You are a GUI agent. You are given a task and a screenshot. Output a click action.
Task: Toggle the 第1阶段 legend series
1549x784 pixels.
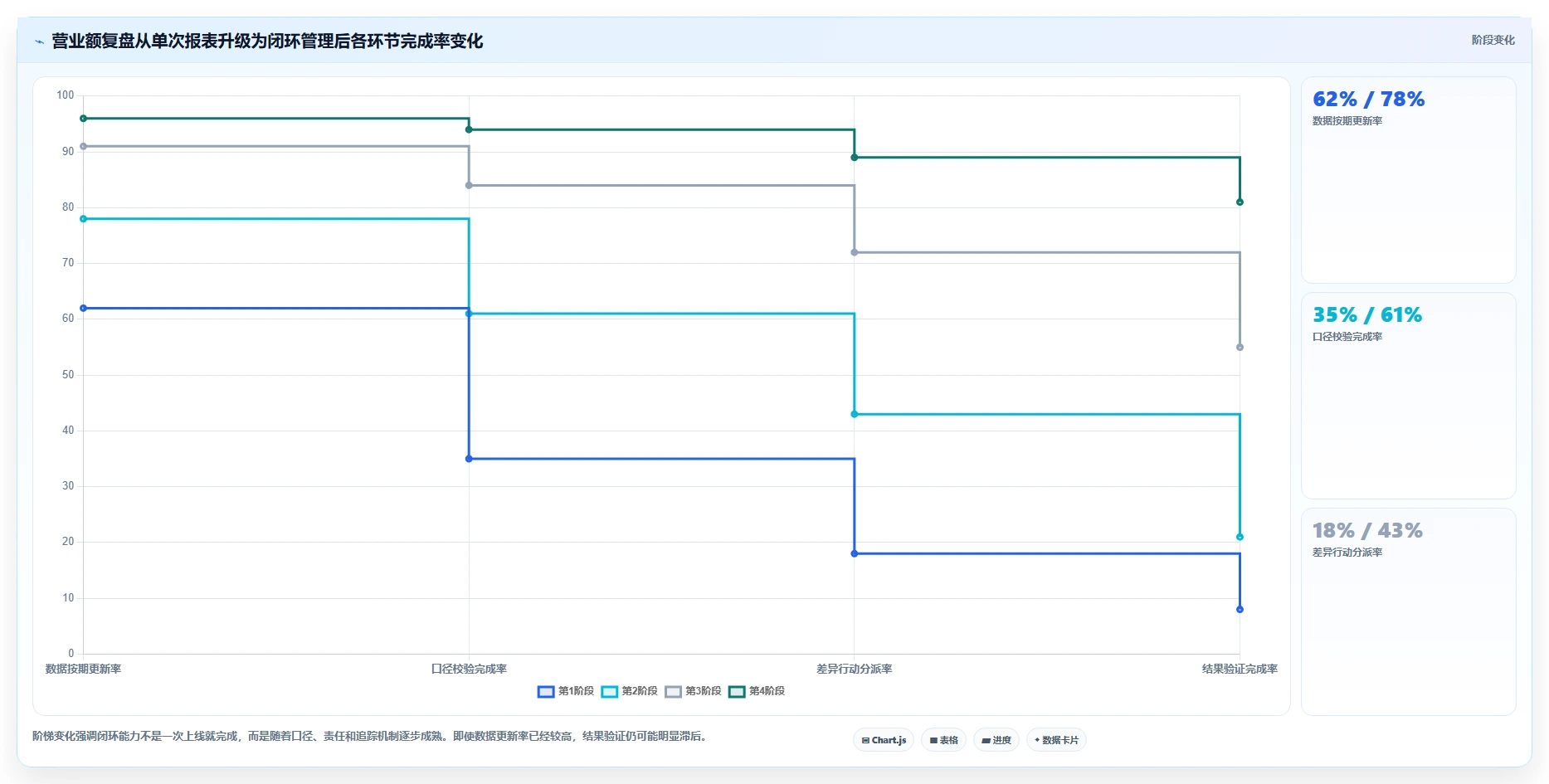[x=566, y=691]
